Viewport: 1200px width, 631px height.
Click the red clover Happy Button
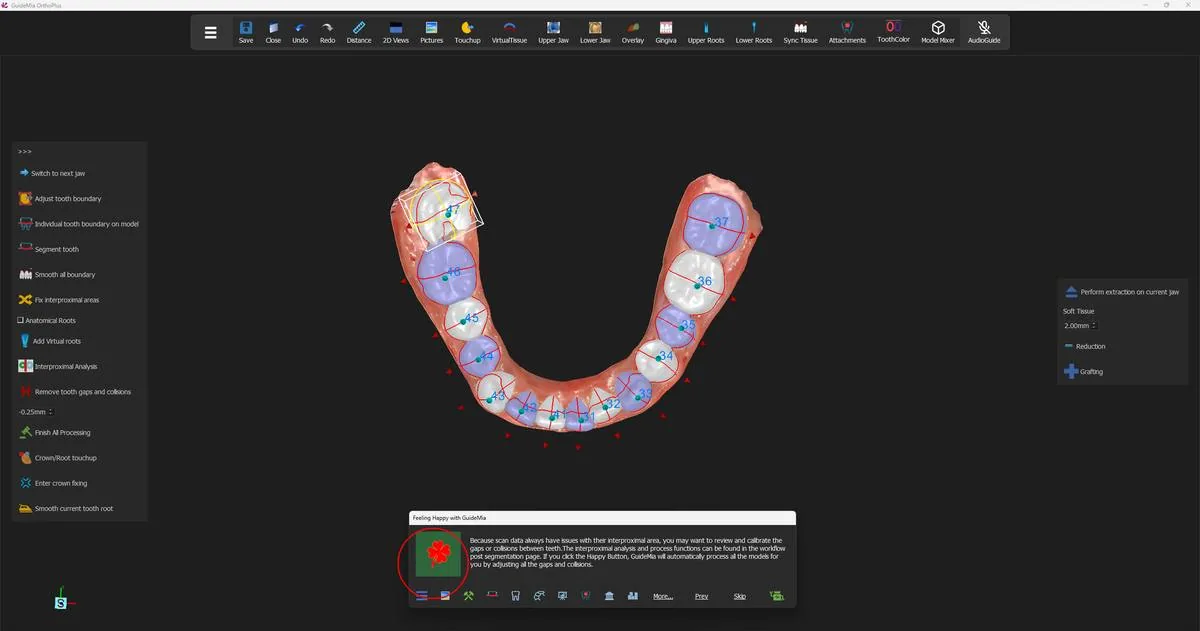pos(438,553)
